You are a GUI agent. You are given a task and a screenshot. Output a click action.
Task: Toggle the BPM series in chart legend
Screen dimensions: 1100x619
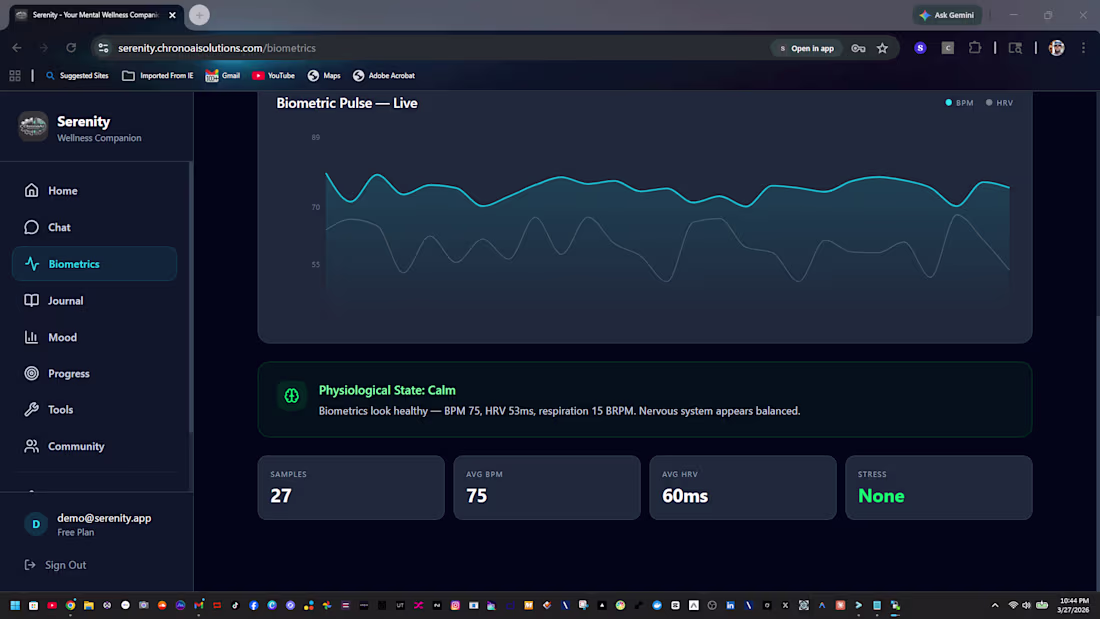coord(959,102)
